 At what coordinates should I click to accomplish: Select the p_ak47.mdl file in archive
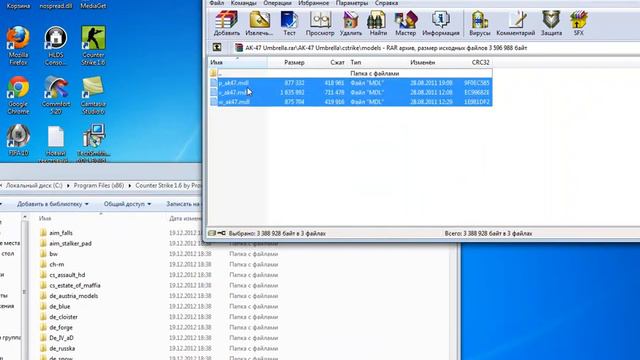pyautogui.click(x=351, y=83)
